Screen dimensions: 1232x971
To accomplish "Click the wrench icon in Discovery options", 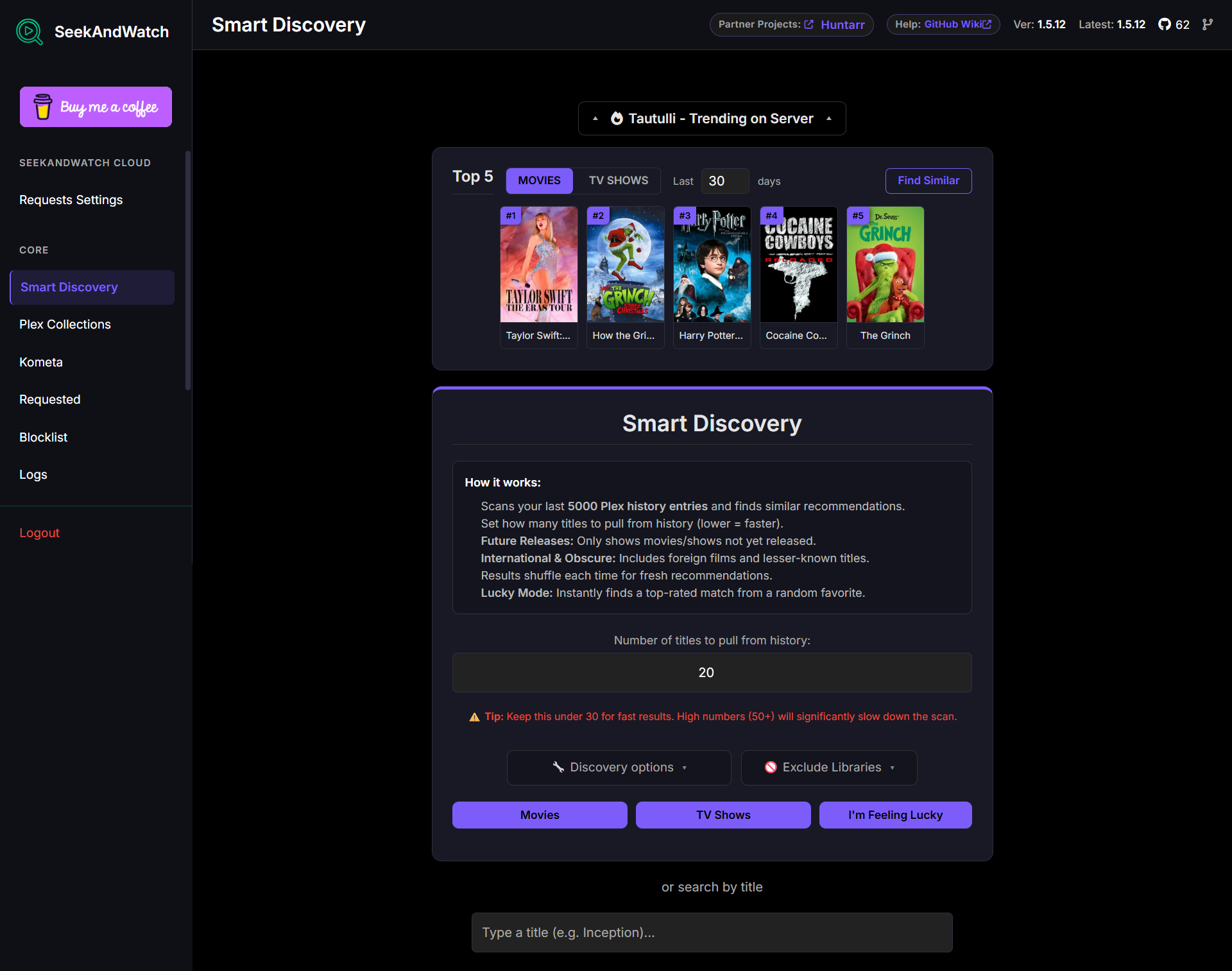I will coord(558,767).
